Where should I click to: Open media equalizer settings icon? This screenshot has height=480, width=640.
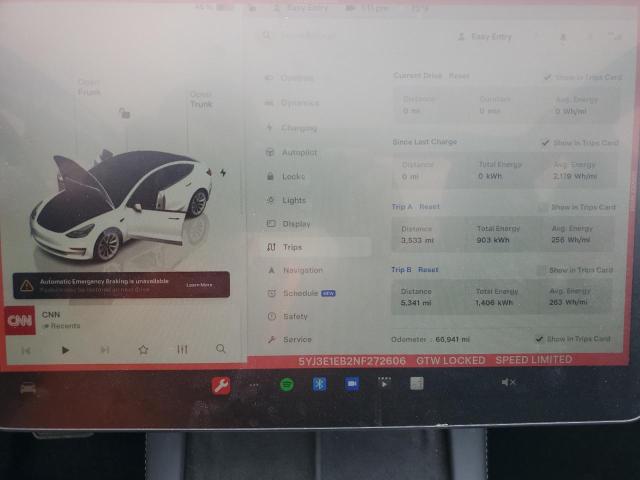coord(182,349)
